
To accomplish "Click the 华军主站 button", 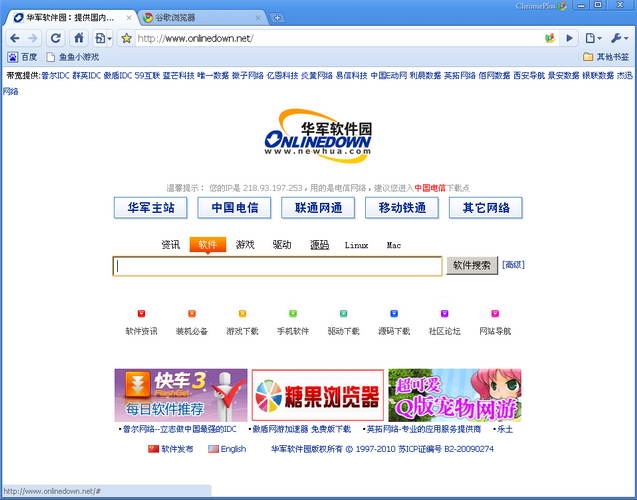I will tap(151, 208).
